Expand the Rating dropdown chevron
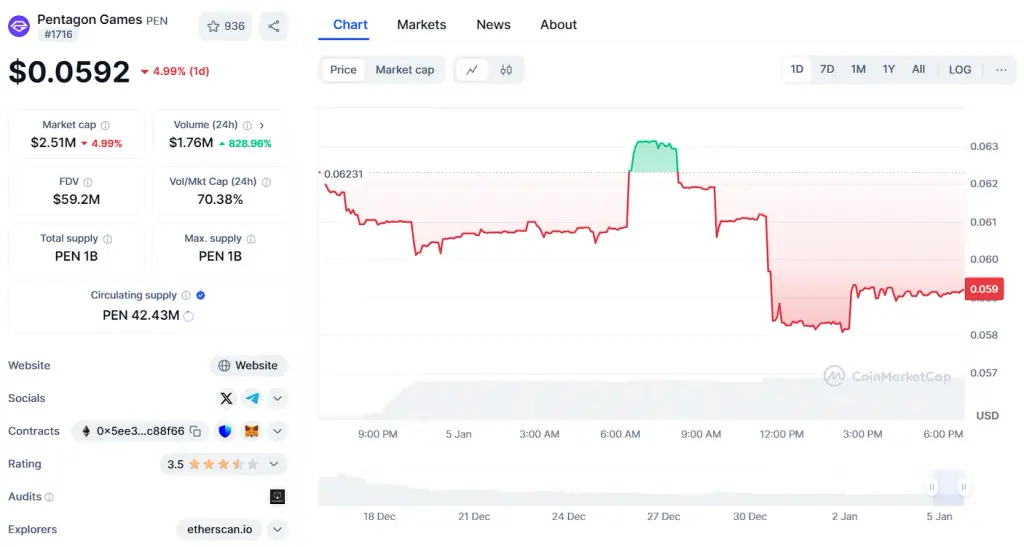Image resolution: width=1024 pixels, height=547 pixels. pyautogui.click(x=274, y=464)
